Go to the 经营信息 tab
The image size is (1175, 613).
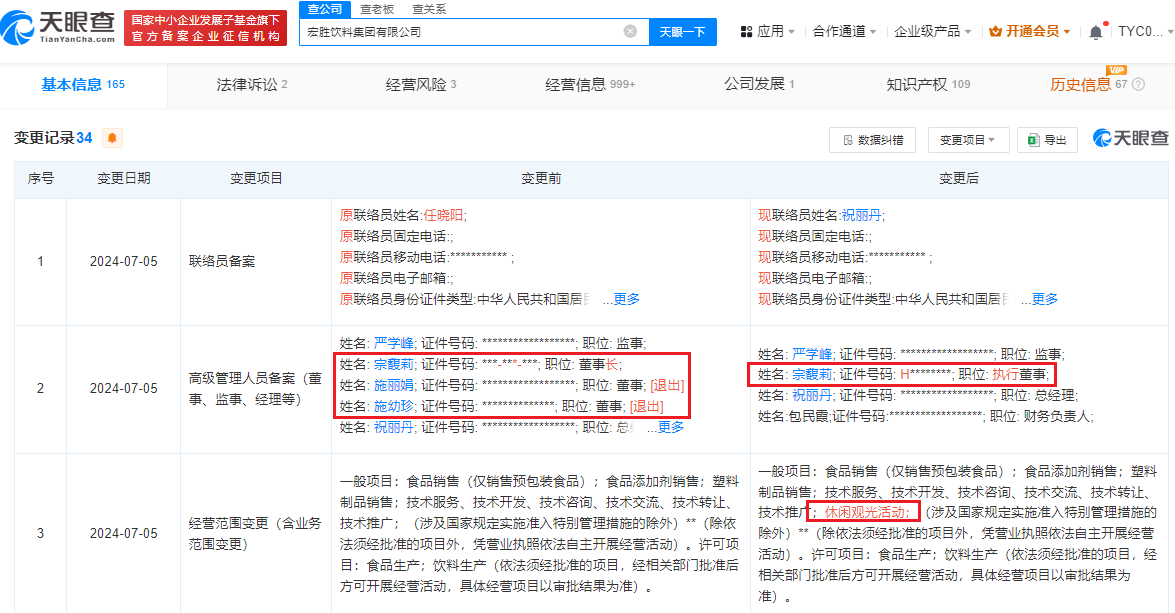590,85
